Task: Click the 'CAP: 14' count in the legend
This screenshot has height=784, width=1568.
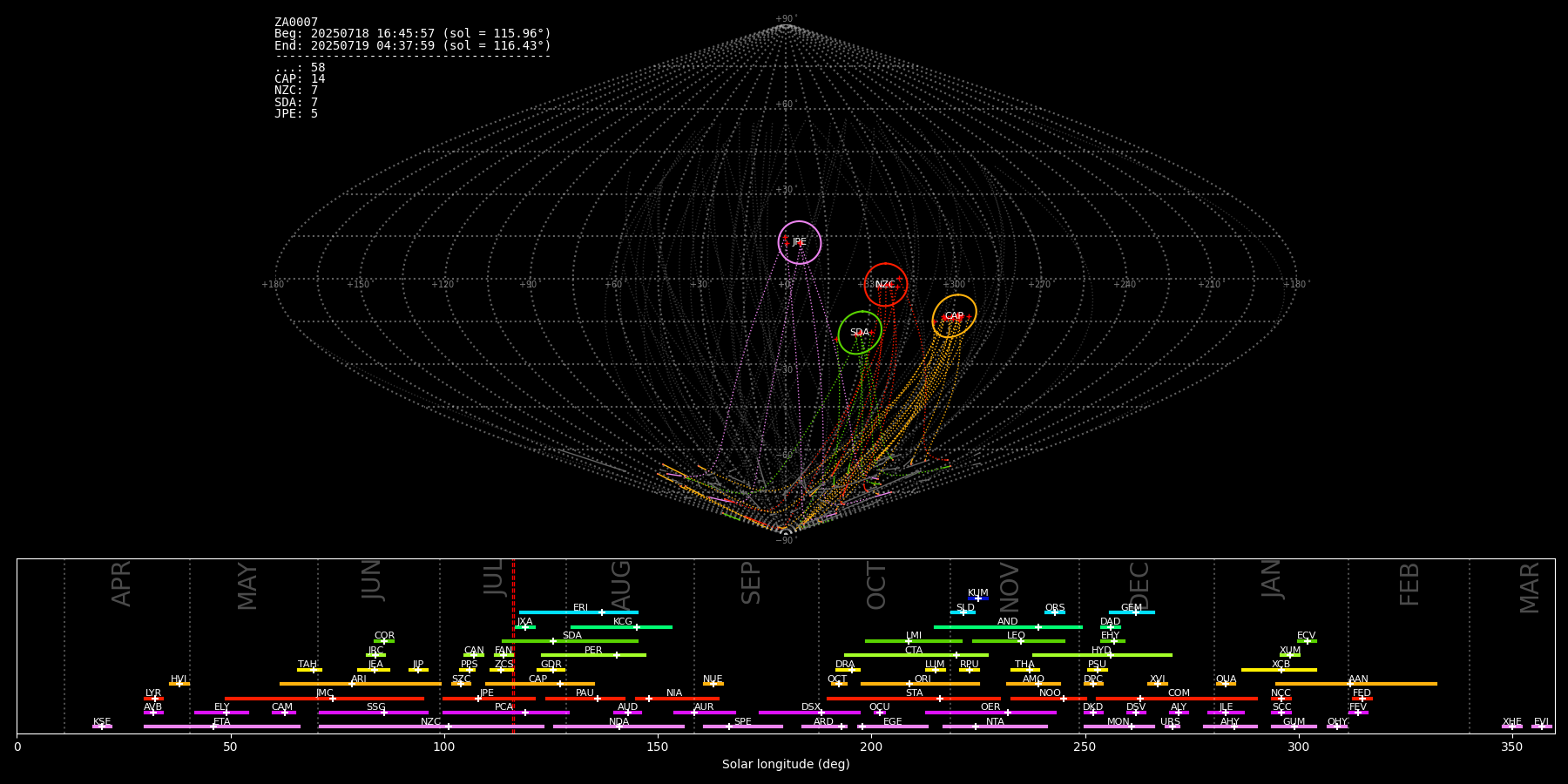Action: pyautogui.click(x=300, y=79)
